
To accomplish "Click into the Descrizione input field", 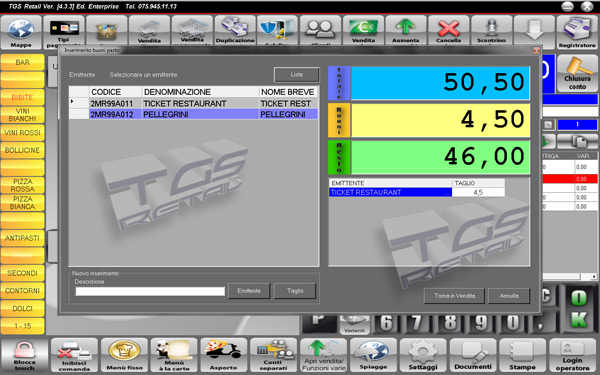I will 150,291.
